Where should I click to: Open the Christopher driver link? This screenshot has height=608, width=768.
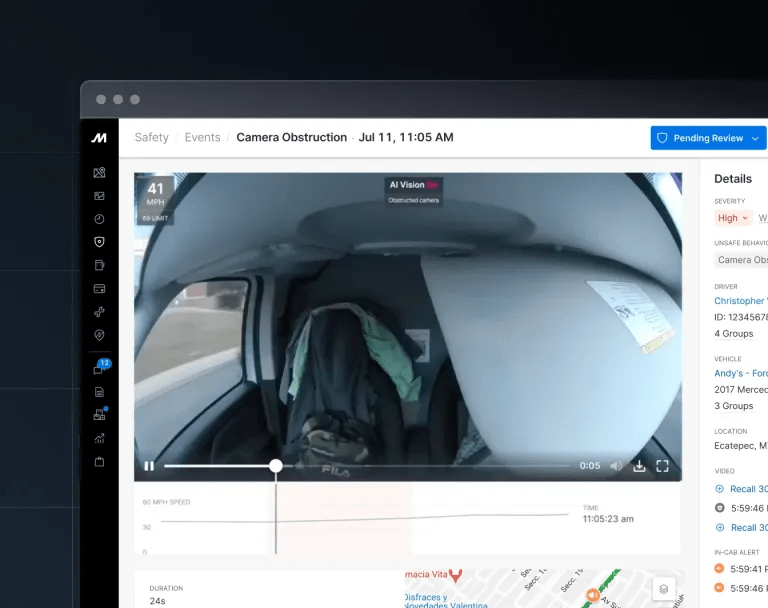point(740,301)
